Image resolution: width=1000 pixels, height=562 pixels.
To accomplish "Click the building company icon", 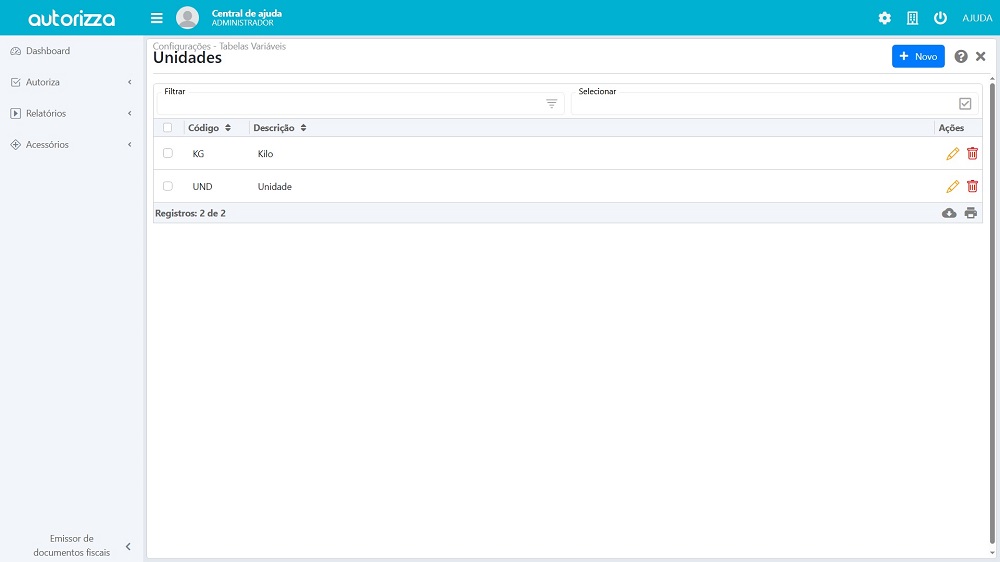I will click(912, 18).
